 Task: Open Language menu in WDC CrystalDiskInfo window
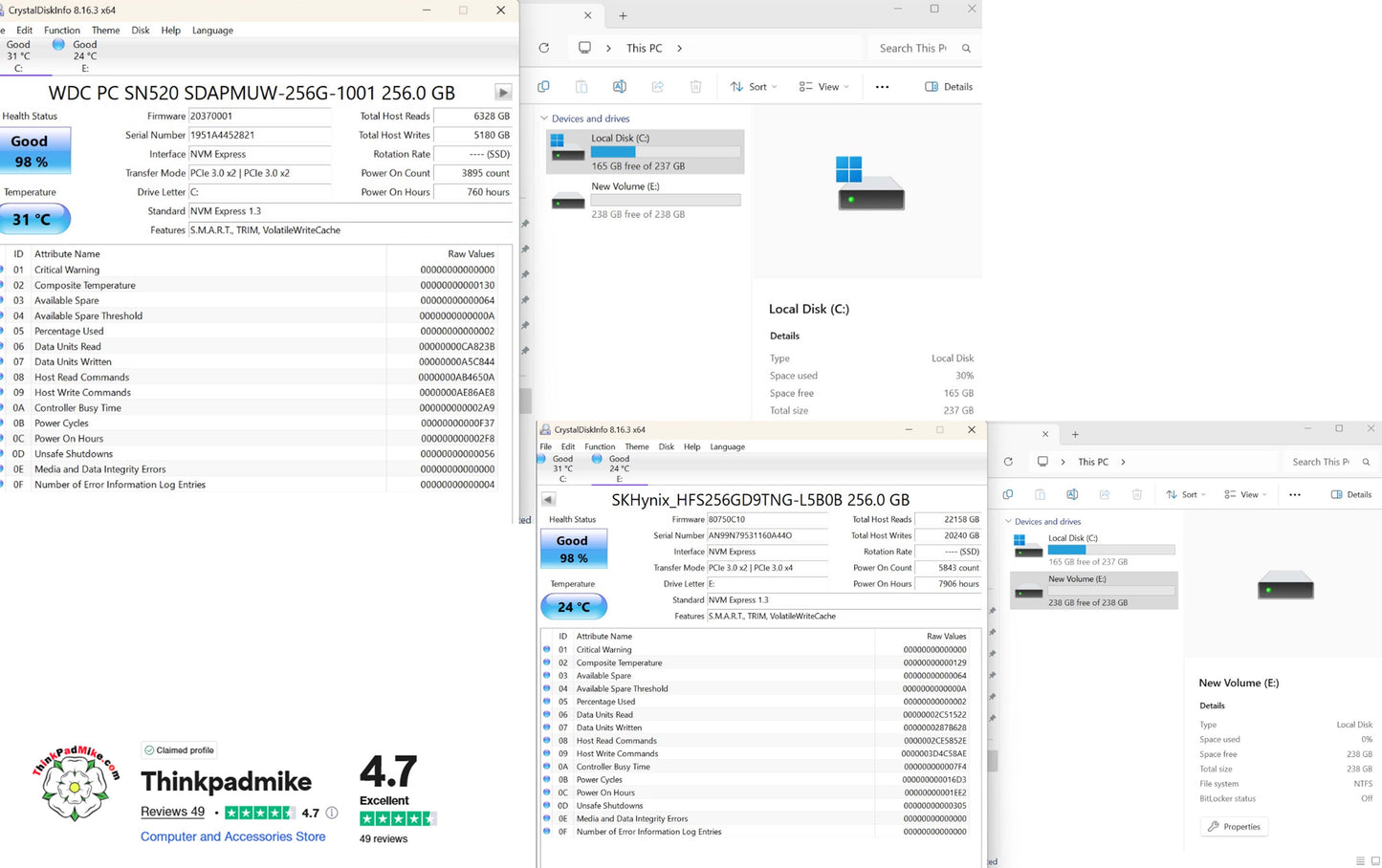tap(212, 31)
